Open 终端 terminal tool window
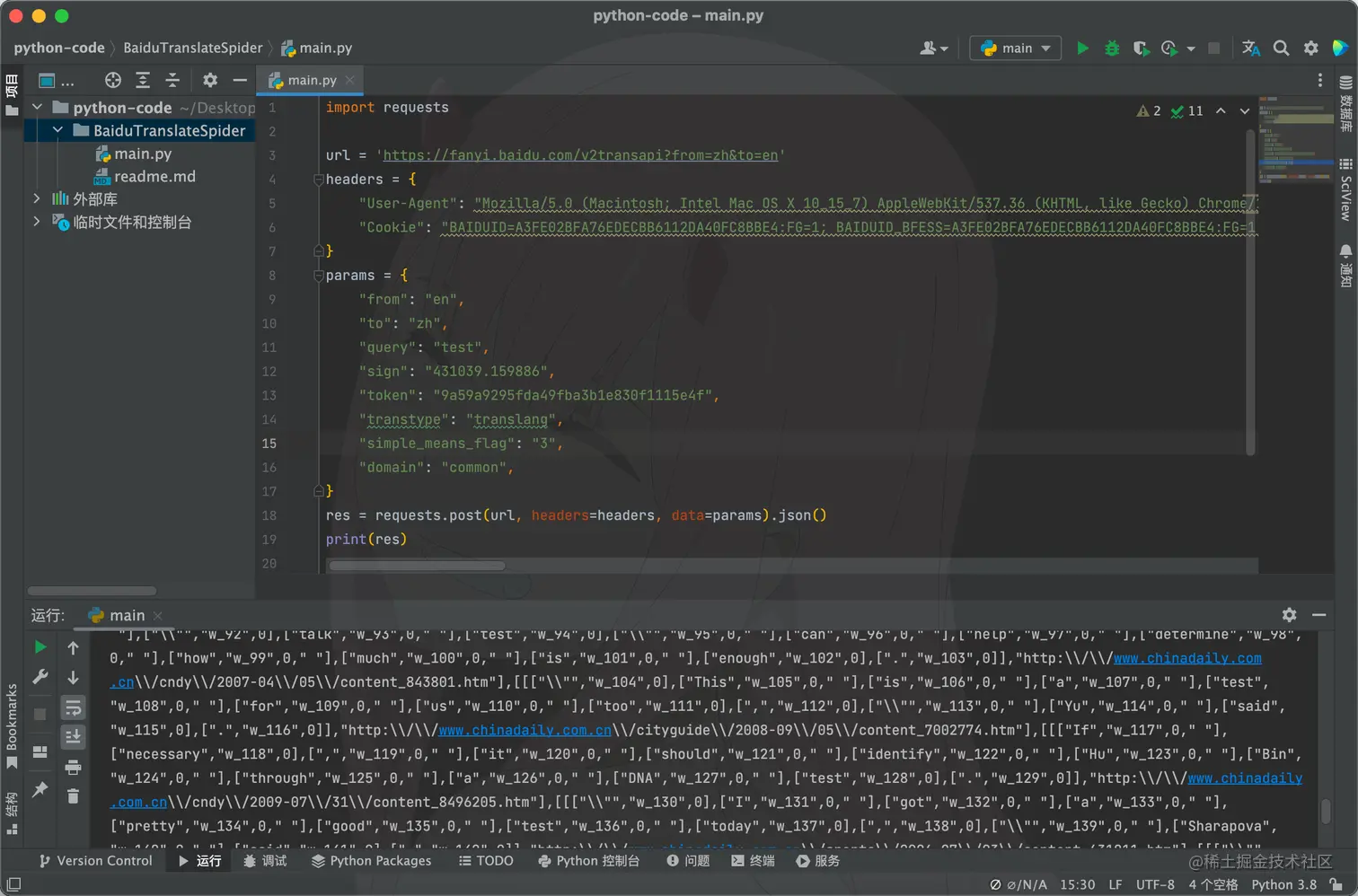Image resolution: width=1358 pixels, height=896 pixels. click(753, 860)
